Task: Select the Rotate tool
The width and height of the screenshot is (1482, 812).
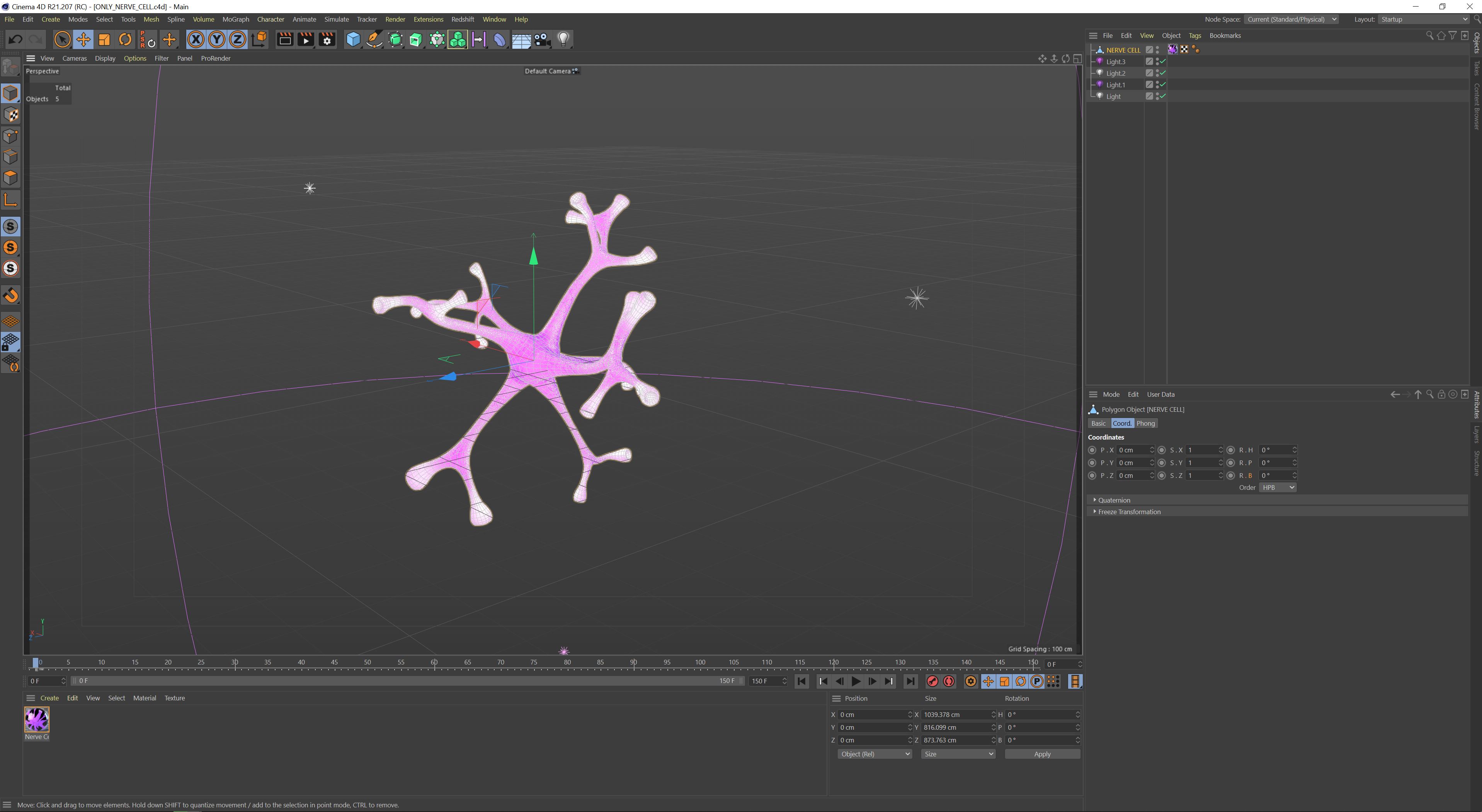Action: (x=125, y=40)
